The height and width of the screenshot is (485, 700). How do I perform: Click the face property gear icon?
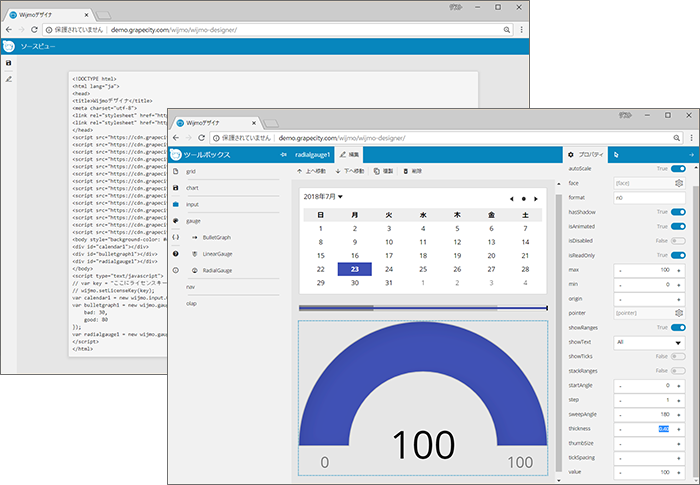click(x=679, y=184)
